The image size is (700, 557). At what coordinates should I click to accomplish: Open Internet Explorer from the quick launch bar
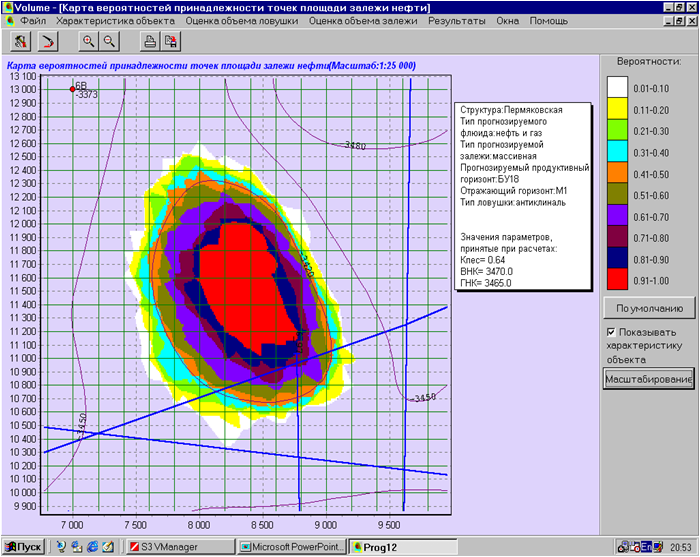point(93,547)
